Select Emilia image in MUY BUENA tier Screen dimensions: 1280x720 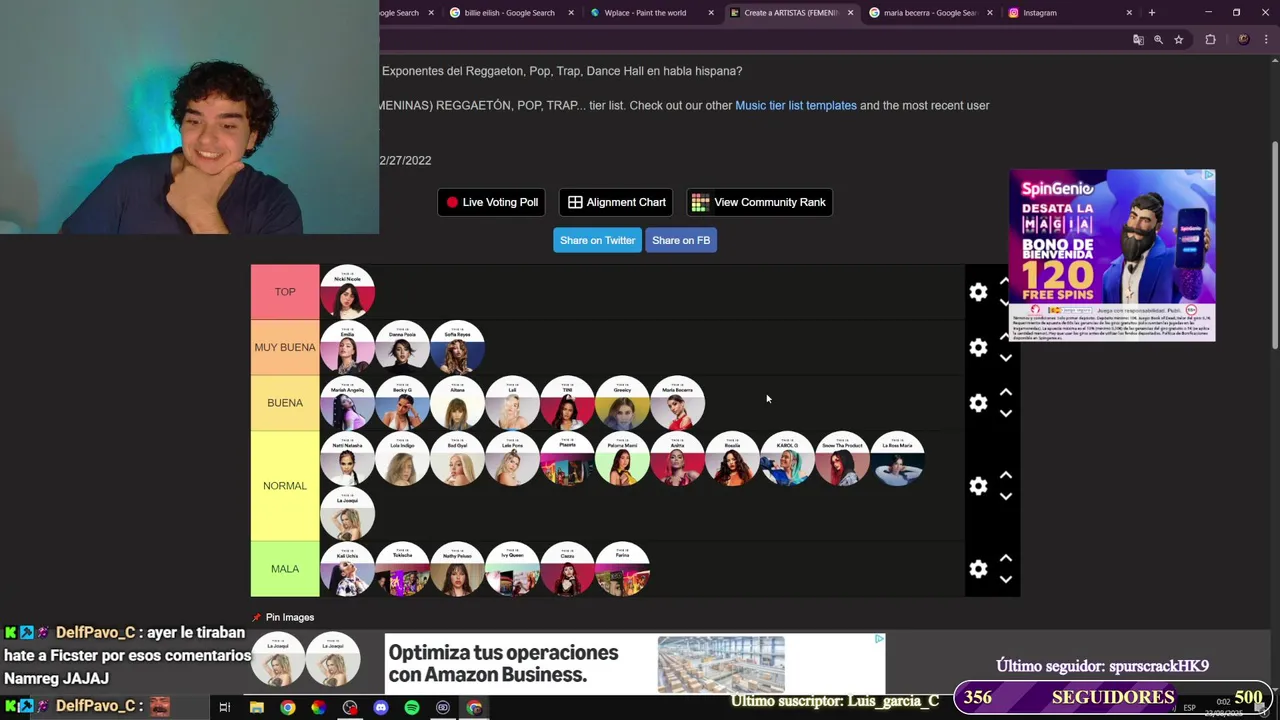point(347,347)
